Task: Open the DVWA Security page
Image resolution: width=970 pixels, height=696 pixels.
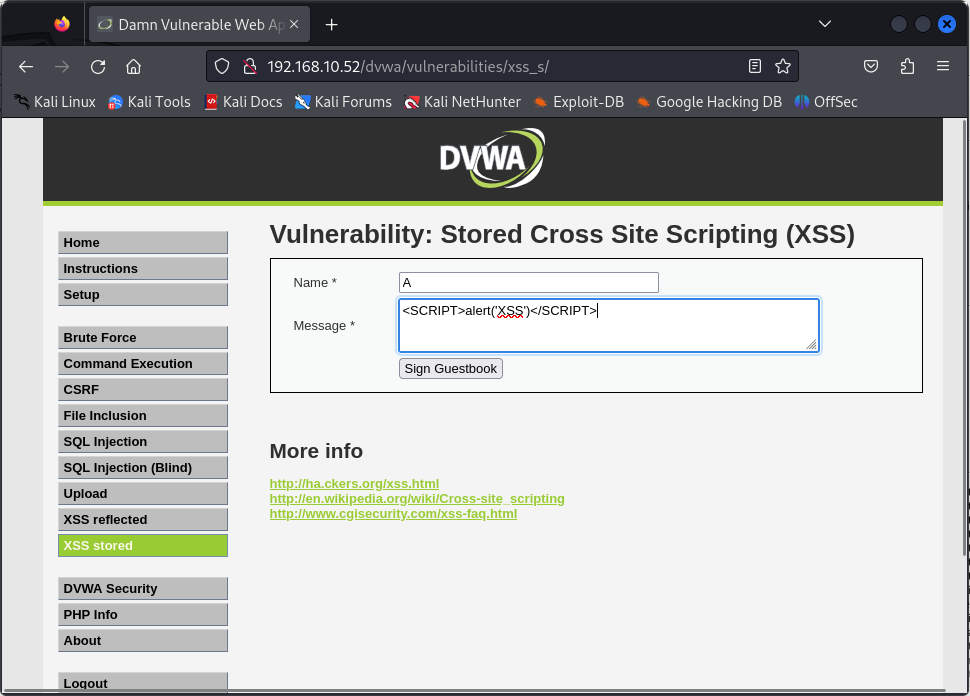Action: click(143, 589)
